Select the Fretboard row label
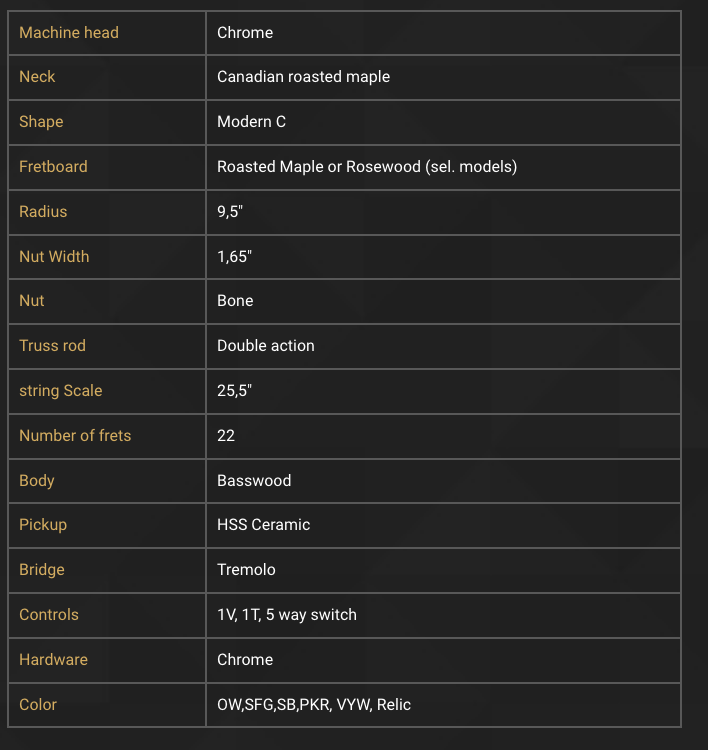Screen dimensions: 708x750 click(x=53, y=166)
